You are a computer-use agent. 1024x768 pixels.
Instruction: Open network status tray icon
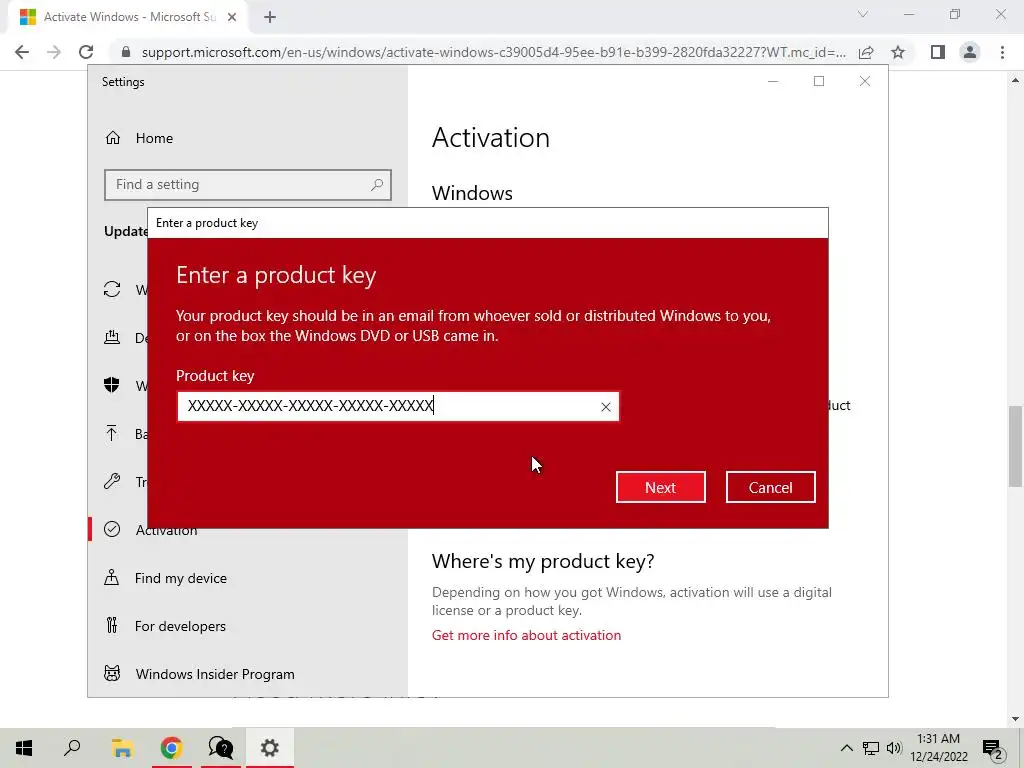(871, 748)
